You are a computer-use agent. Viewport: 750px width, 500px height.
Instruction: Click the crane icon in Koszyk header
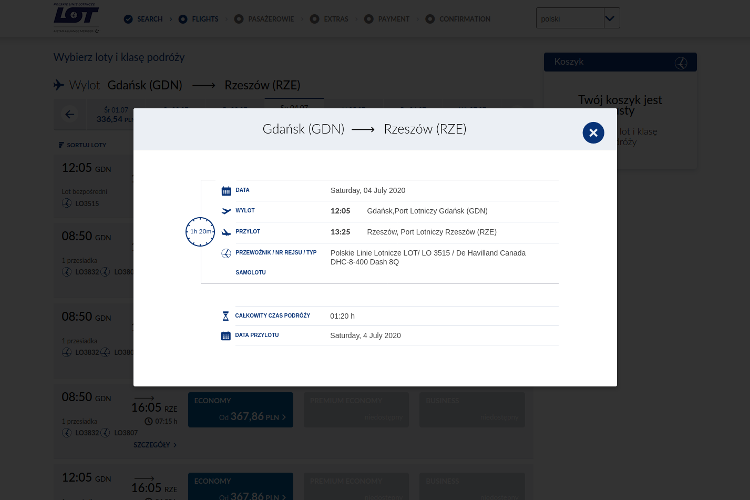[681, 63]
